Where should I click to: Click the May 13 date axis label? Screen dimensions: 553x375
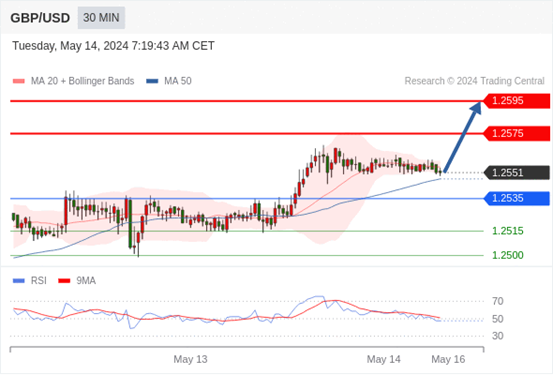(190, 359)
